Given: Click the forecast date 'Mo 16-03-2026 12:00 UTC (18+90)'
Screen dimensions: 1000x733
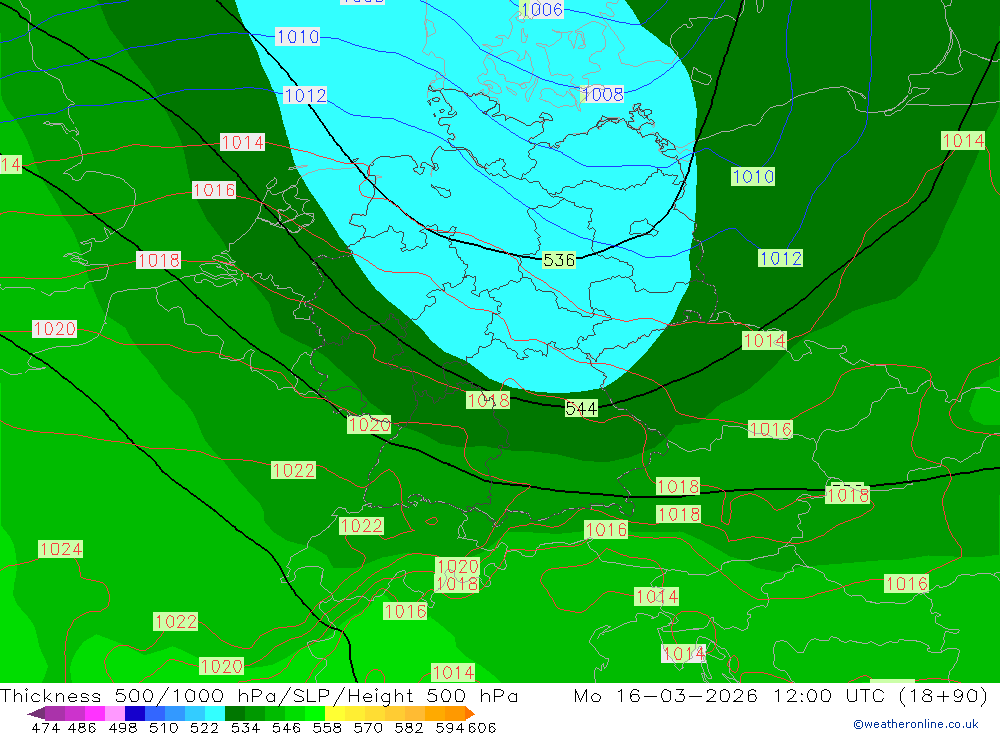Looking at the screenshot, I should pos(781,695).
